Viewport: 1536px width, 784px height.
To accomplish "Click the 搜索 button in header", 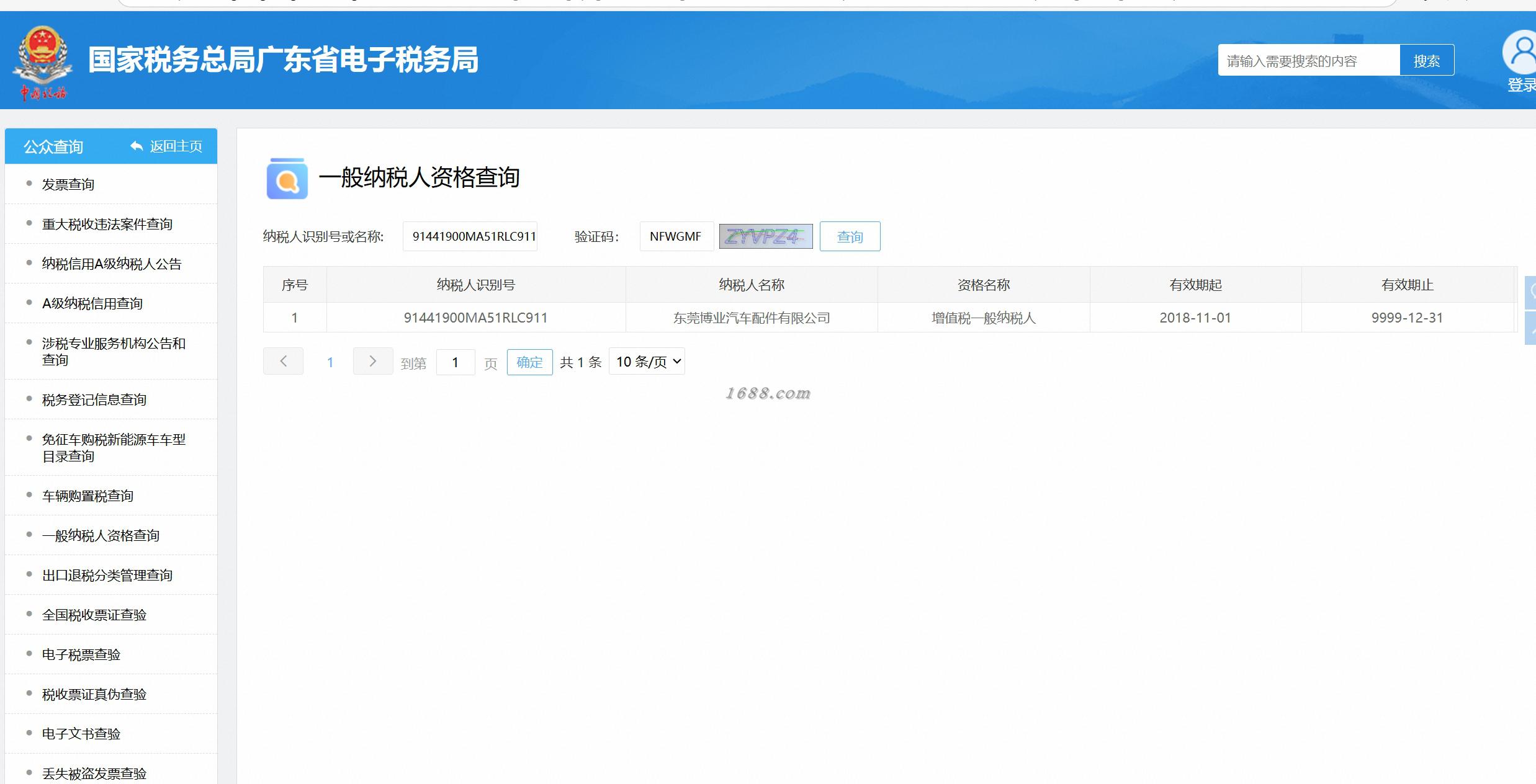I will (1427, 60).
